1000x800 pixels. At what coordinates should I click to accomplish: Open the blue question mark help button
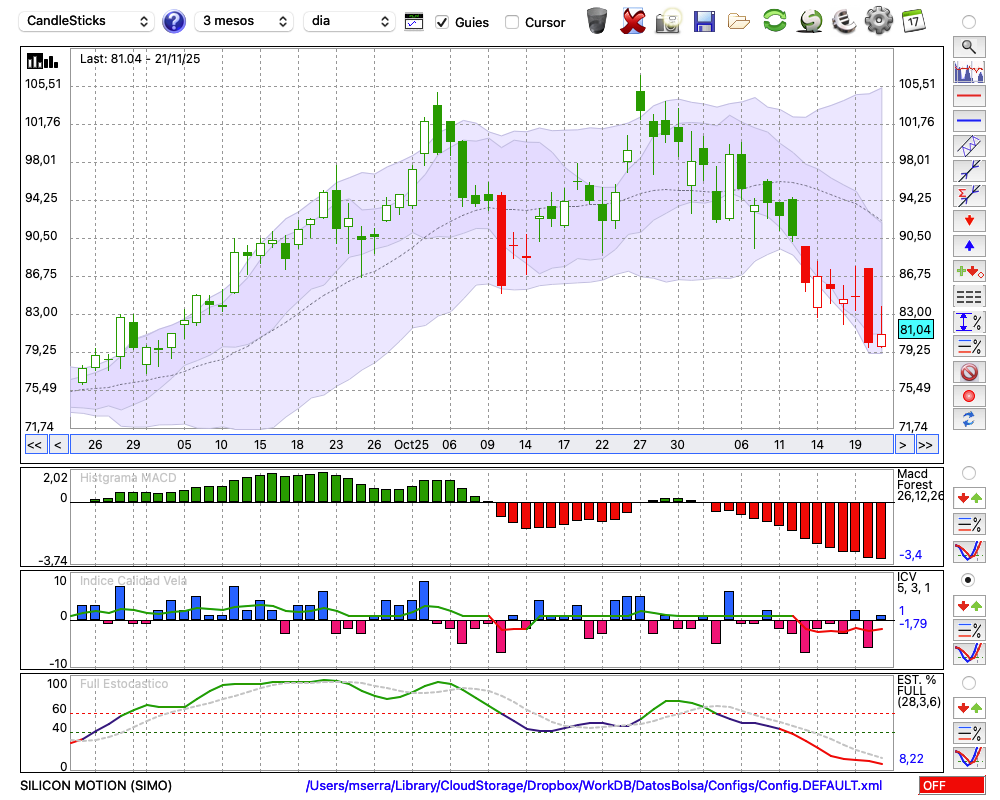[x=173, y=22]
